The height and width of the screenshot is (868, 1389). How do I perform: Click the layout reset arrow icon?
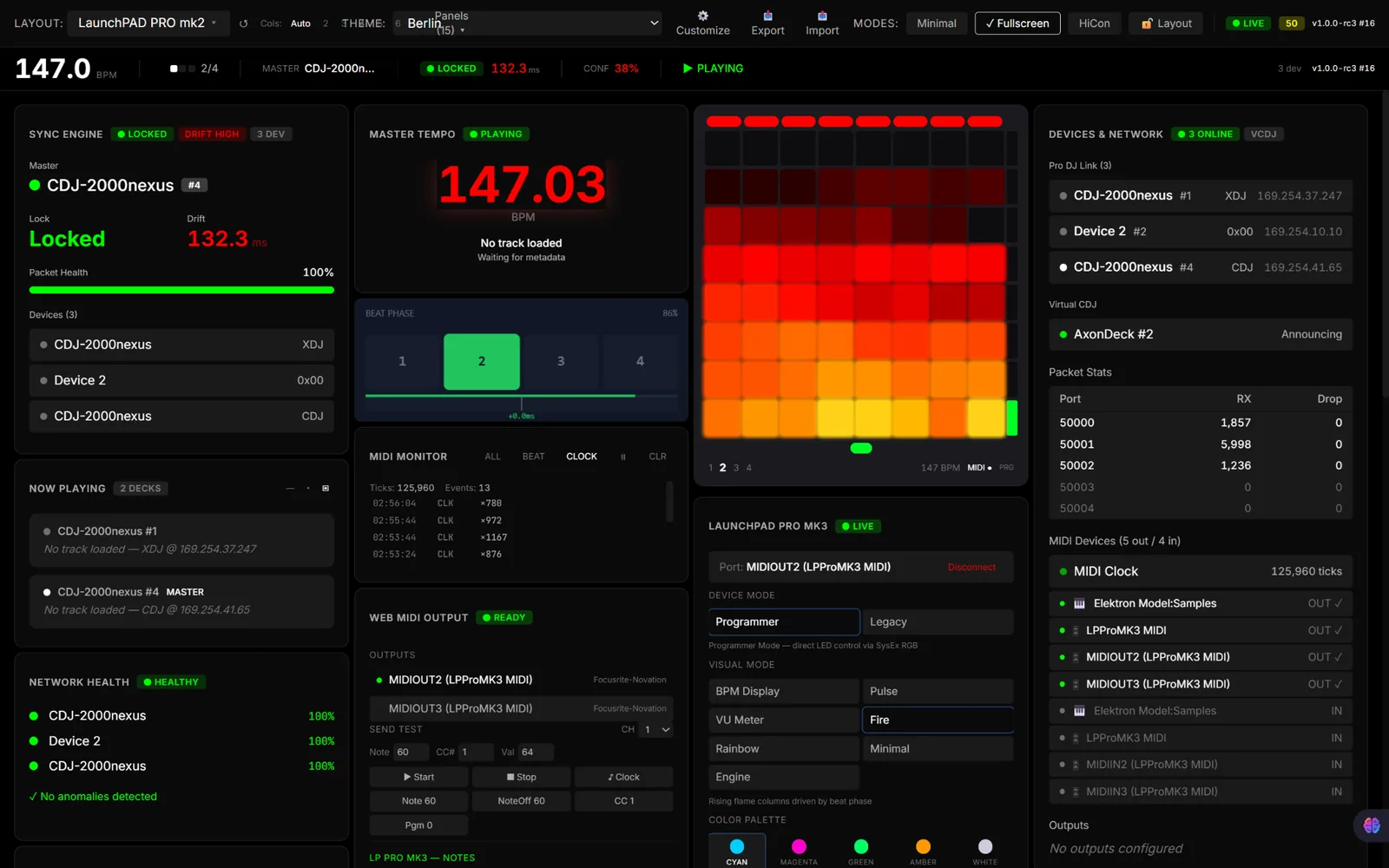pyautogui.click(x=243, y=23)
